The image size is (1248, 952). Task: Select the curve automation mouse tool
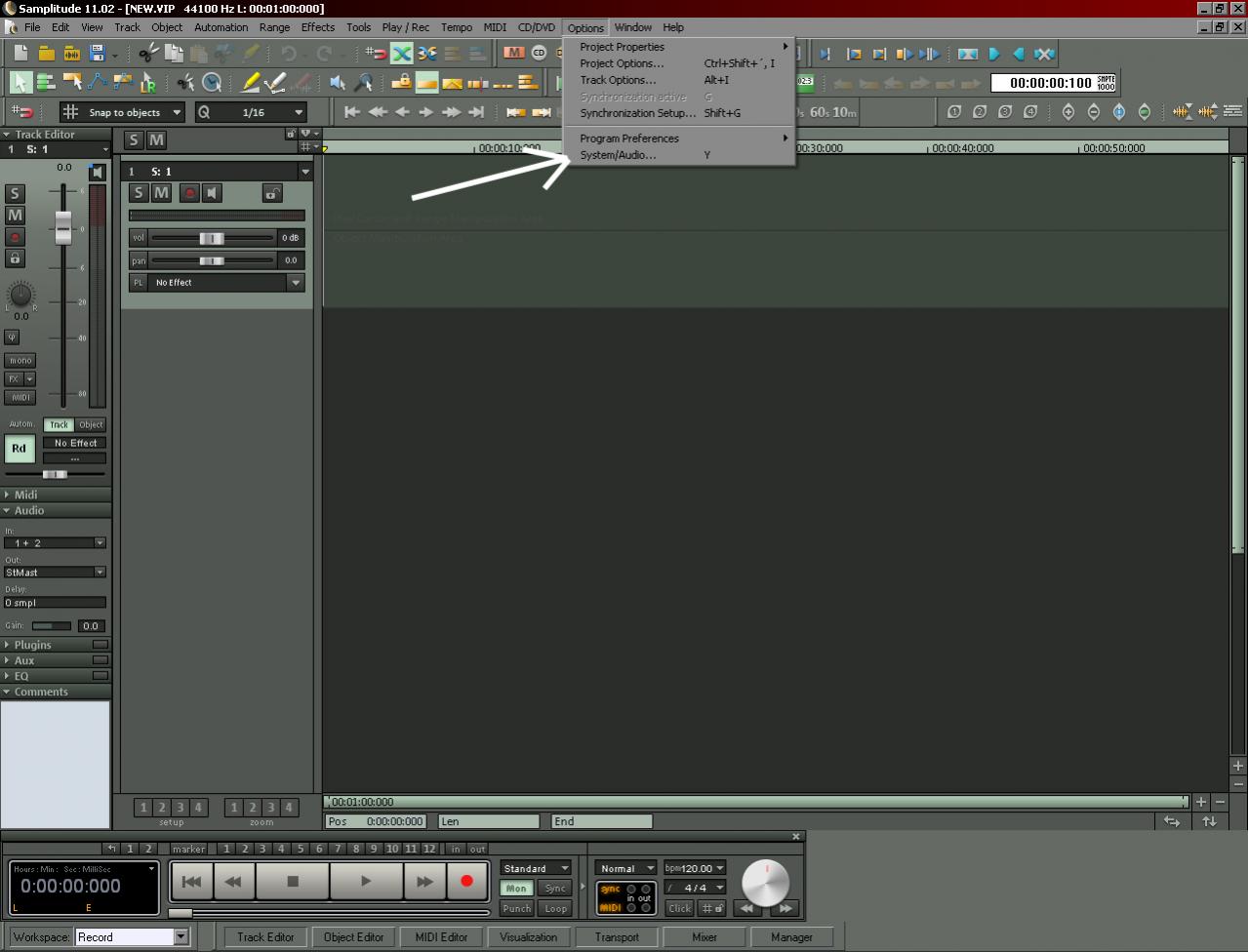tap(98, 83)
